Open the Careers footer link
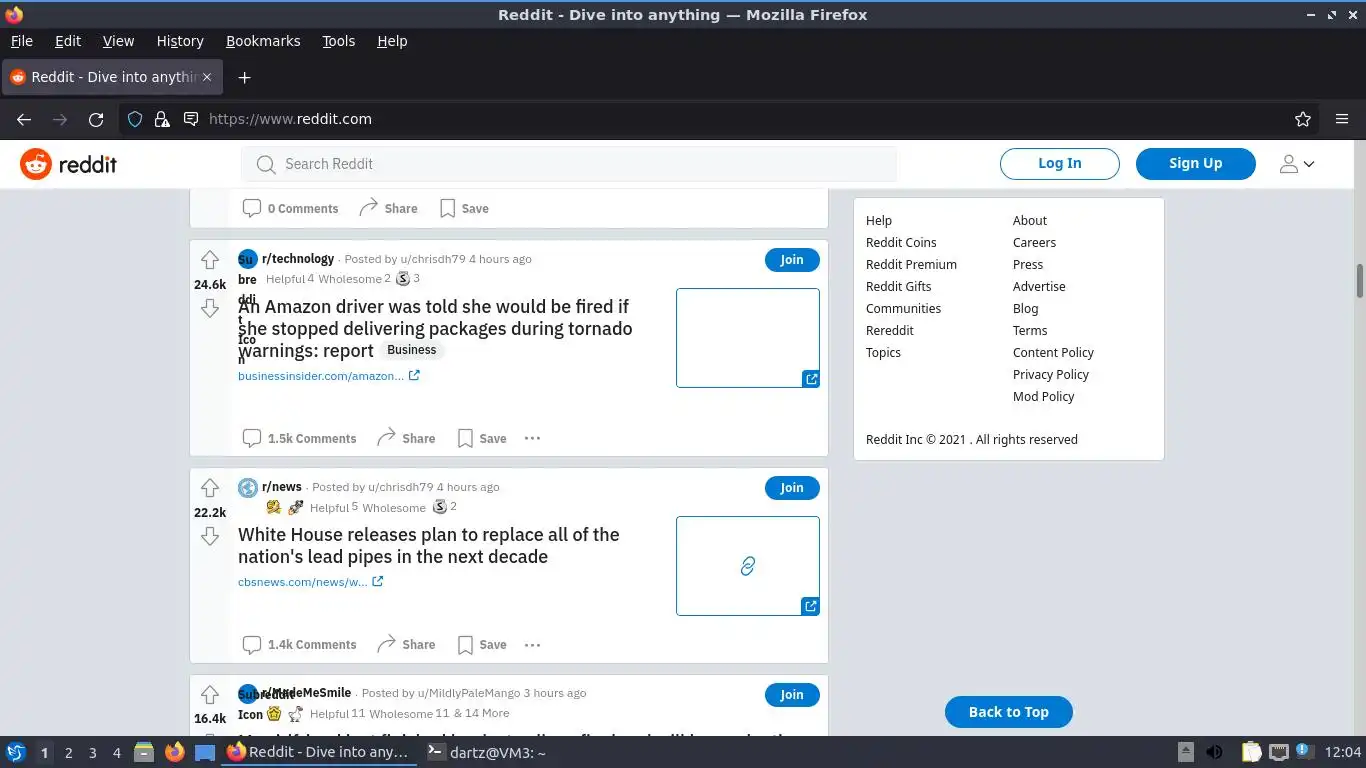Image resolution: width=1366 pixels, height=768 pixels. click(1034, 243)
